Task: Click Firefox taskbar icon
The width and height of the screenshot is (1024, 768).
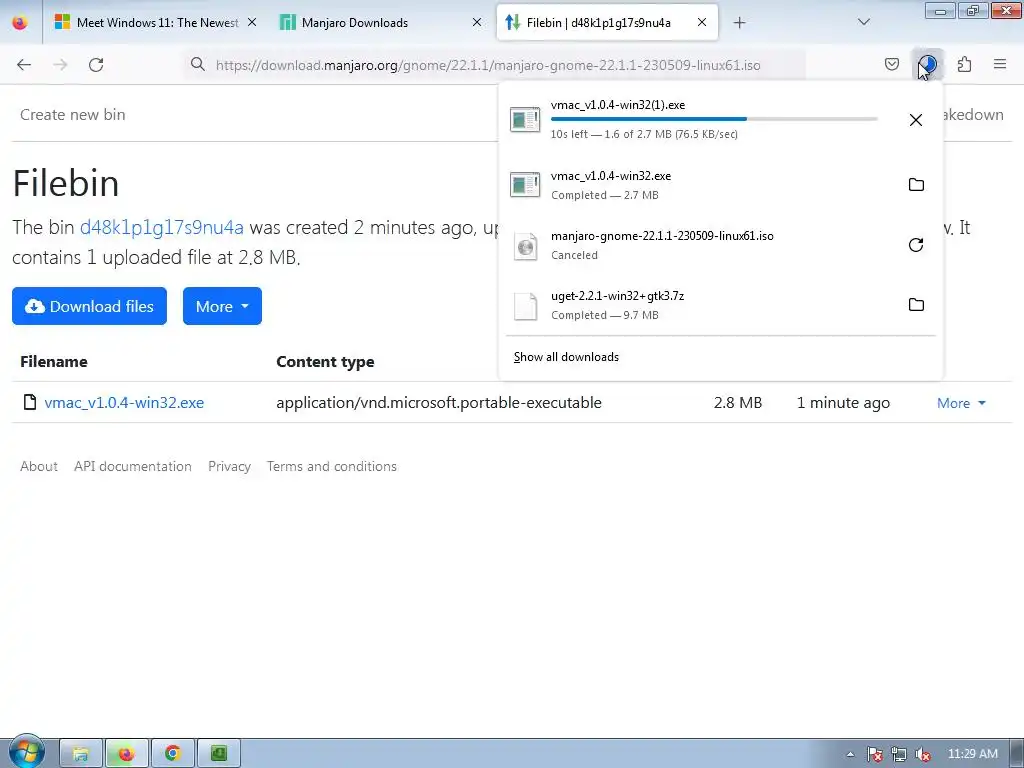Action: (x=127, y=754)
